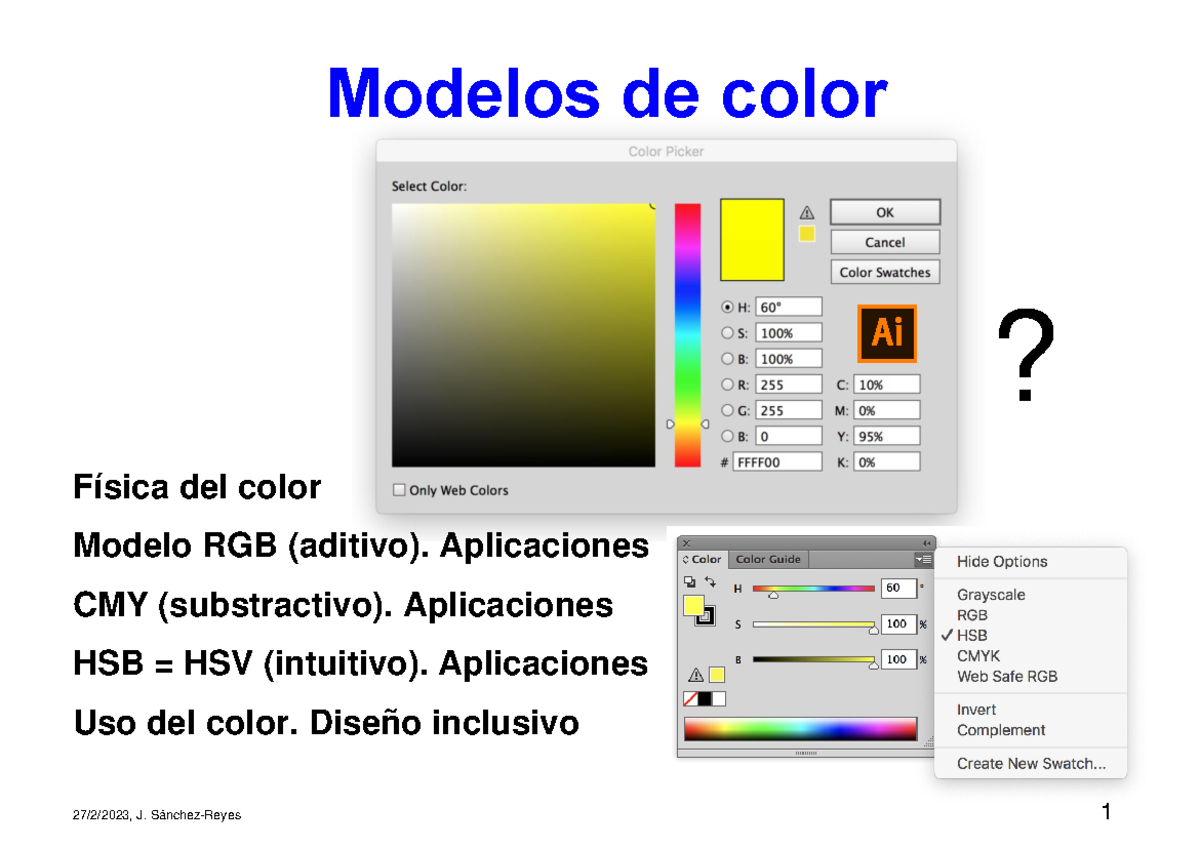Swap fill and stroke colors

(710, 582)
